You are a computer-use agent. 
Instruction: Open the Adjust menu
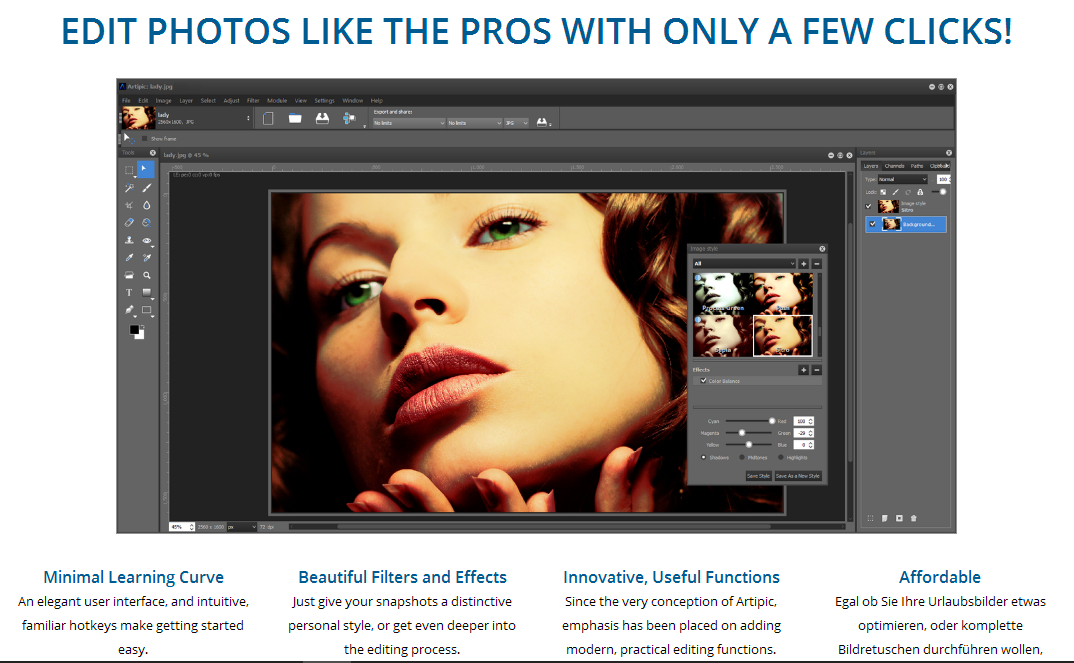232,101
